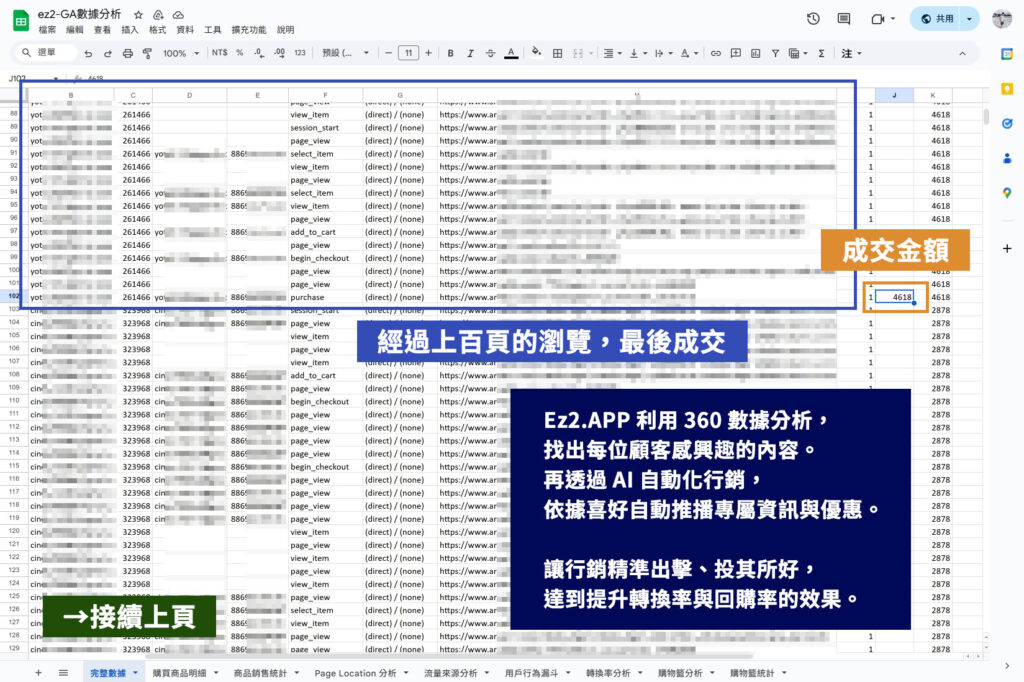The height and width of the screenshot is (682, 1024).
Task: Open share options dropdown arrow
Action: click(x=970, y=19)
